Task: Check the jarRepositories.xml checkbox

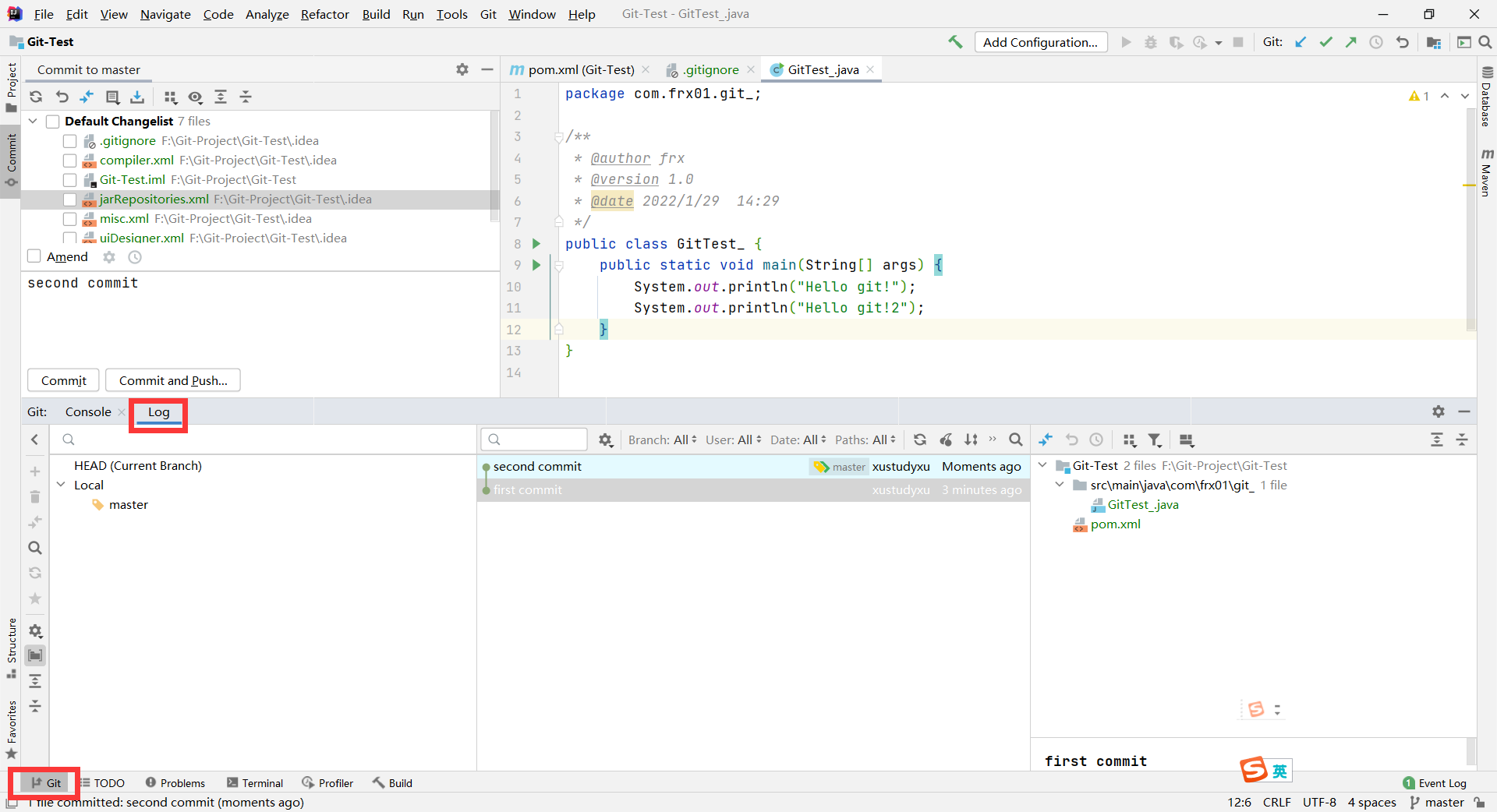Action: tap(69, 199)
